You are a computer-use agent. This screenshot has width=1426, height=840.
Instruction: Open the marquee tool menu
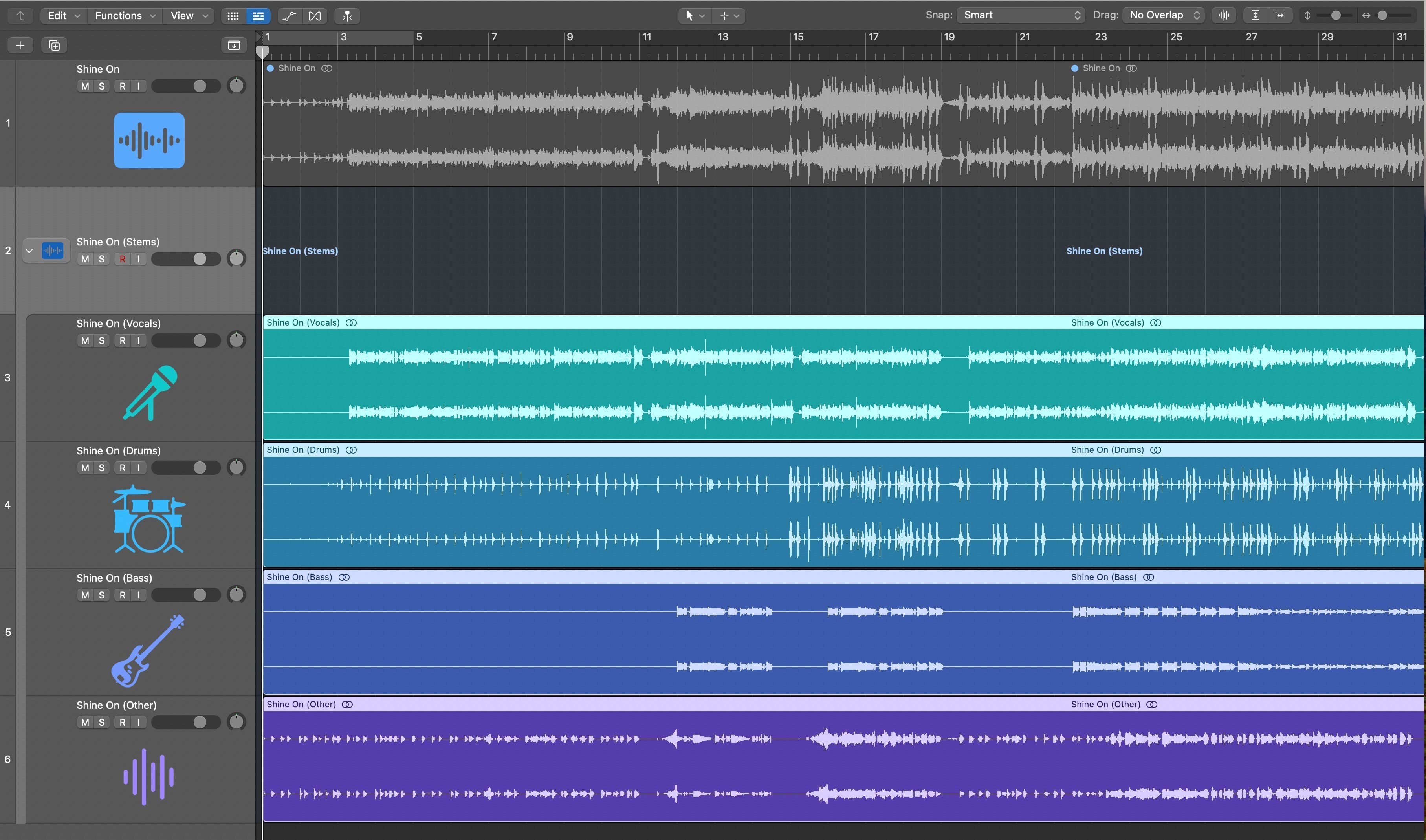(x=729, y=16)
